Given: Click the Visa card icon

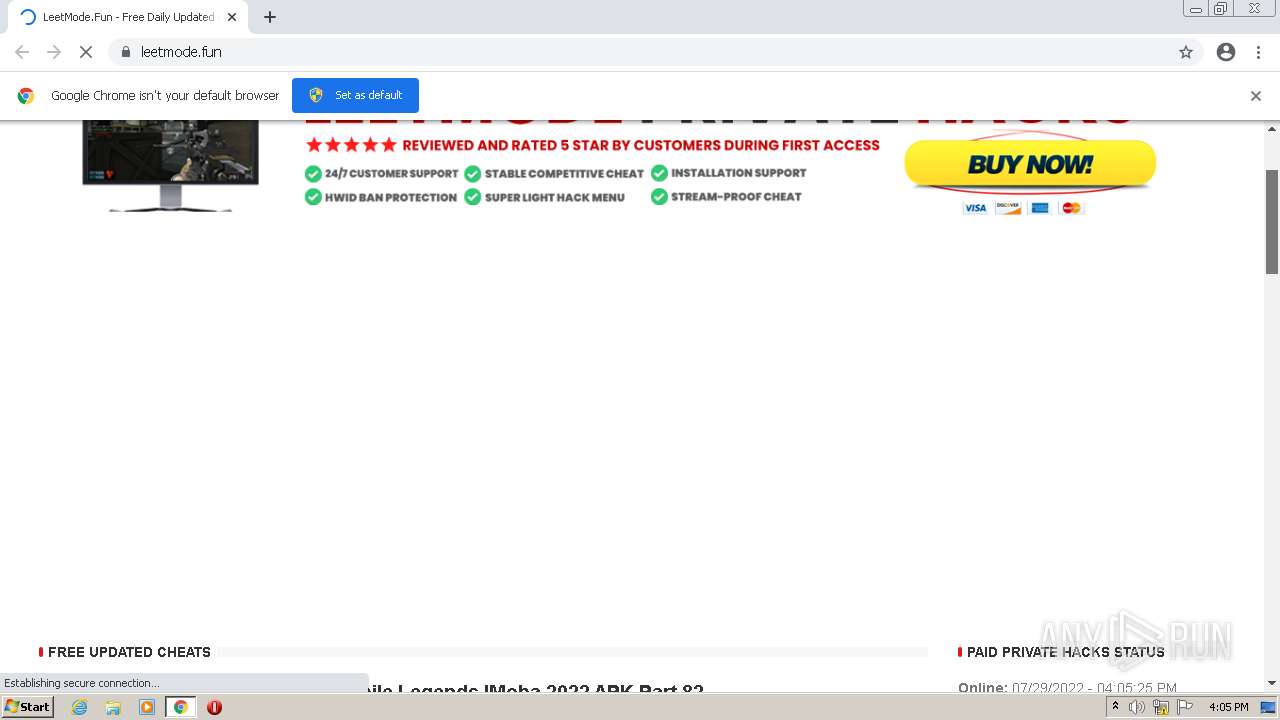Looking at the screenshot, I should [x=975, y=208].
